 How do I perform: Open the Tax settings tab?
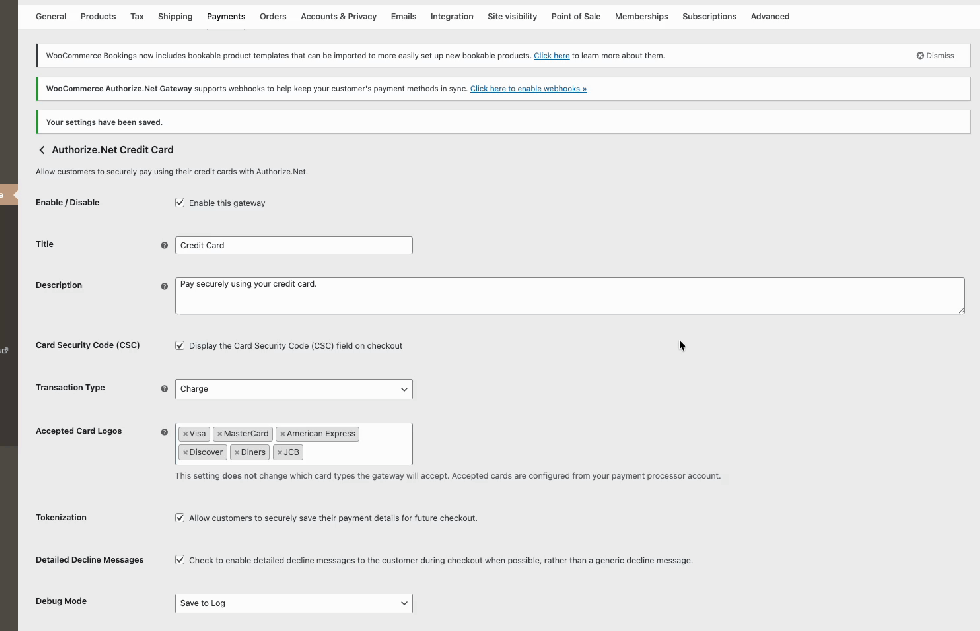137,16
